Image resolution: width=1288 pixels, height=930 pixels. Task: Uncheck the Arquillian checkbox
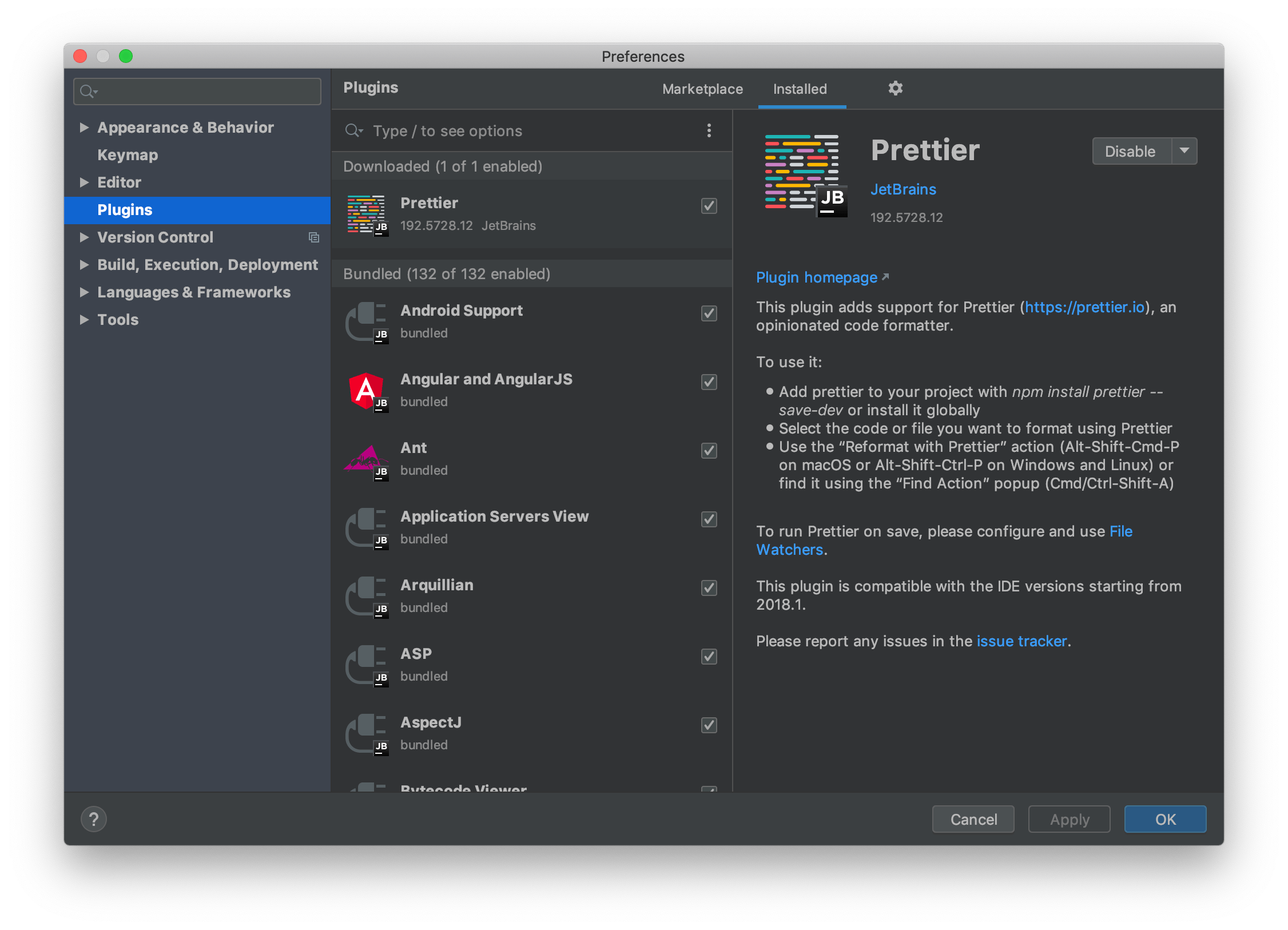tap(709, 588)
